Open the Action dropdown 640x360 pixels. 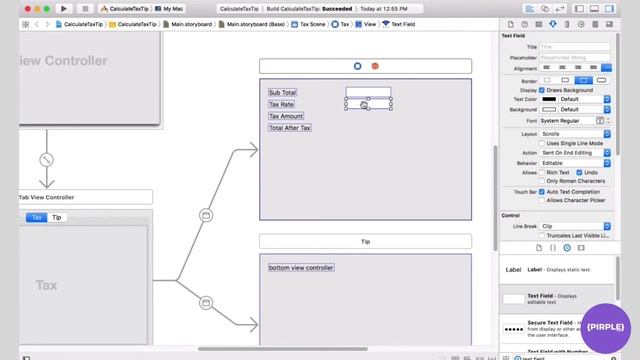575,153
